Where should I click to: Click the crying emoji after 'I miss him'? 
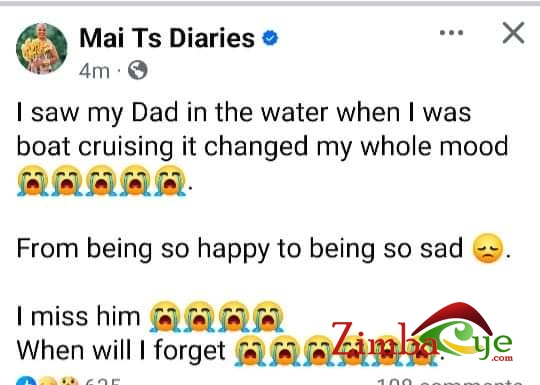(x=165, y=316)
